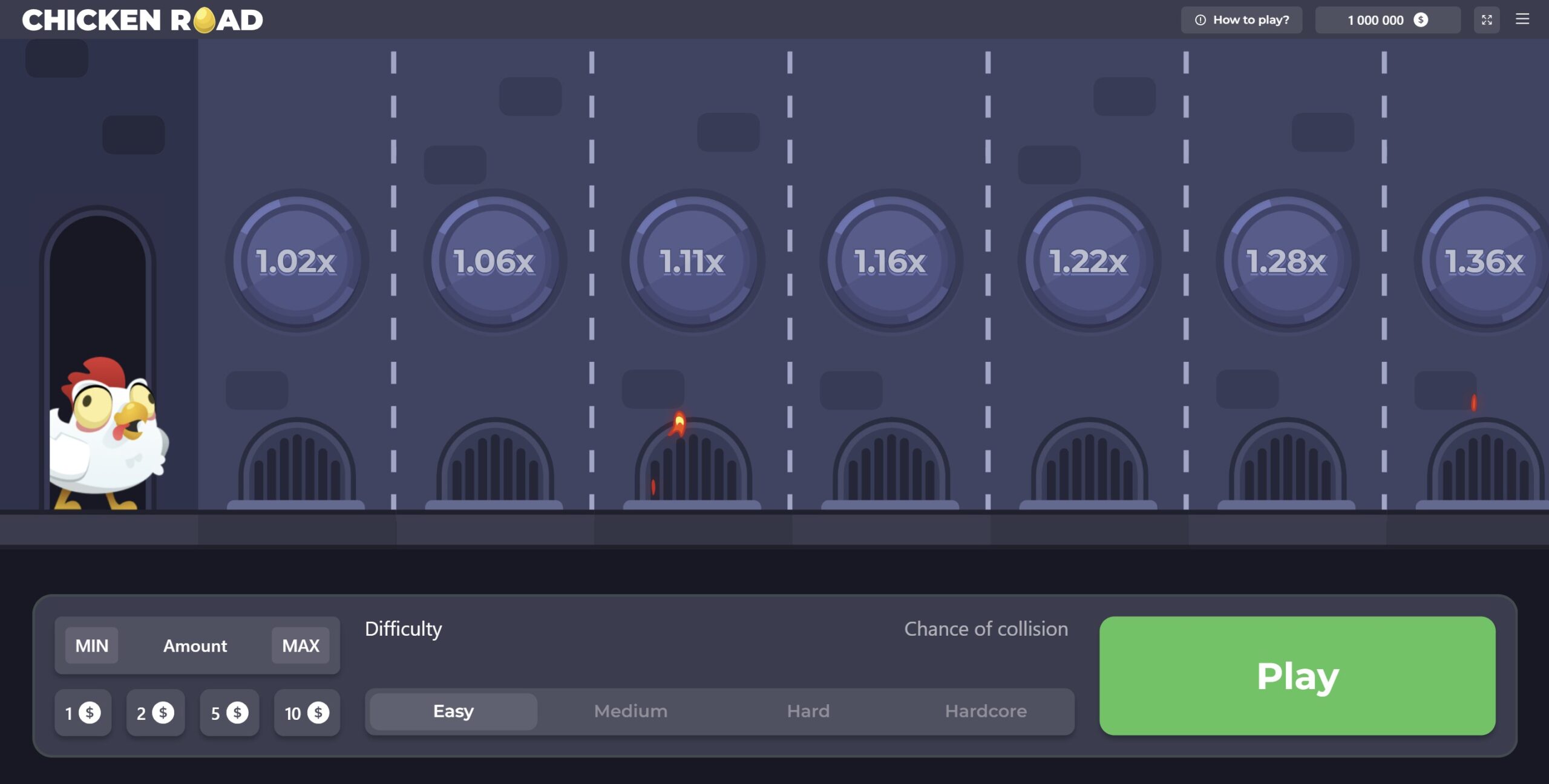Image resolution: width=1549 pixels, height=784 pixels.
Task: Select the 1.22x multiplier coin
Action: [x=1089, y=261]
